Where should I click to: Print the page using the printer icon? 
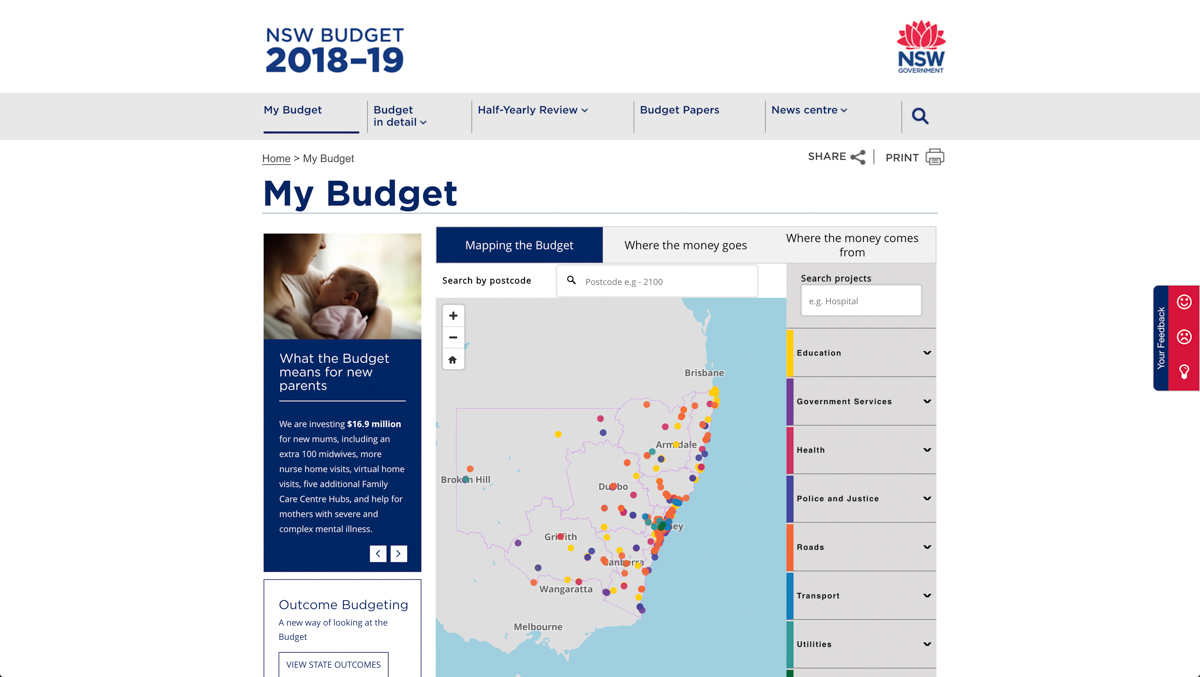935,157
